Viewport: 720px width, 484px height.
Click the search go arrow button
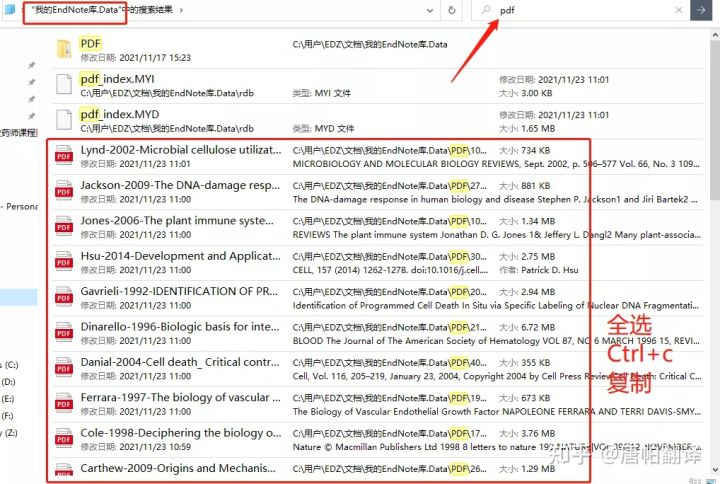click(702, 11)
